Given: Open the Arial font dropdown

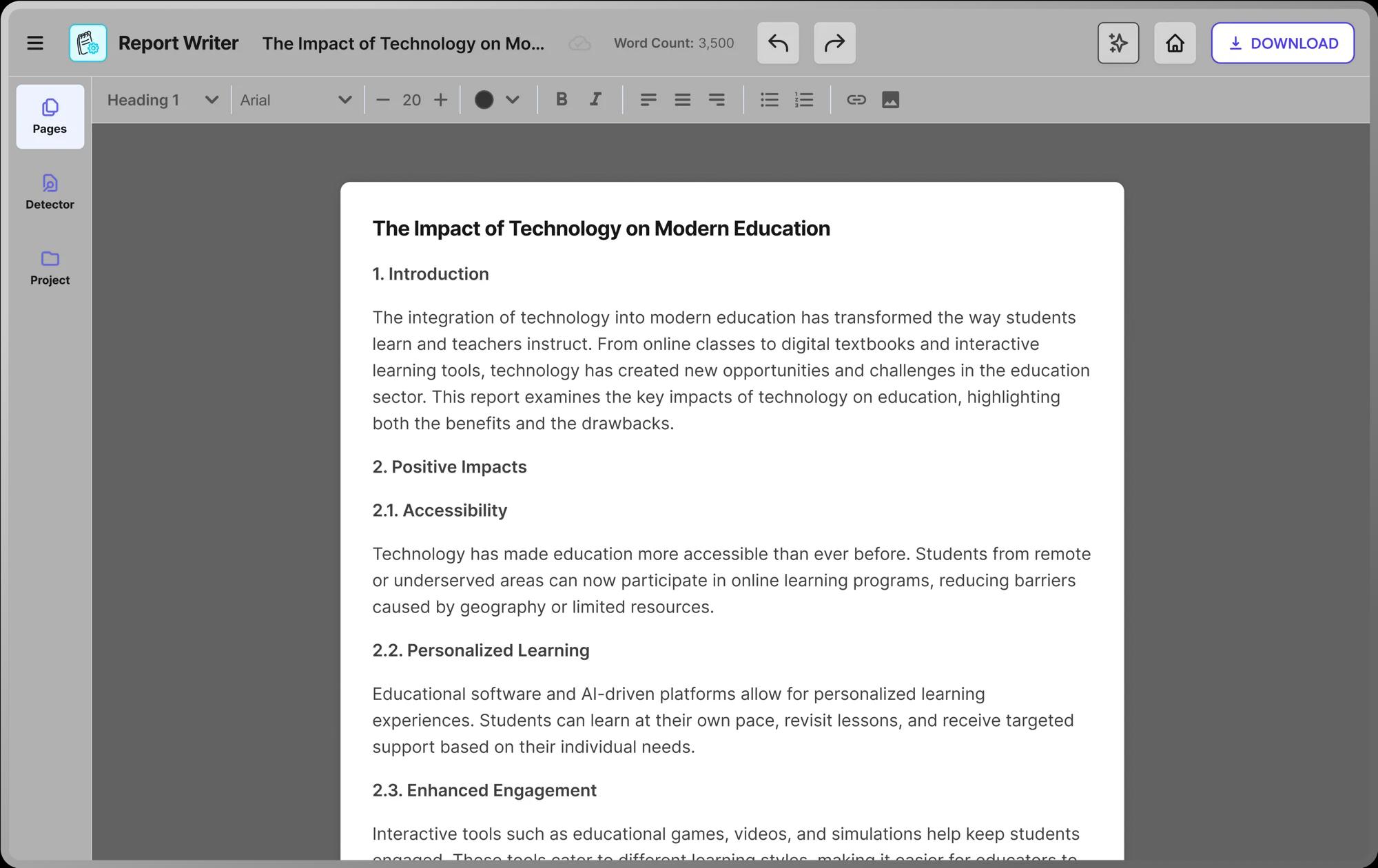Looking at the screenshot, I should [x=296, y=100].
